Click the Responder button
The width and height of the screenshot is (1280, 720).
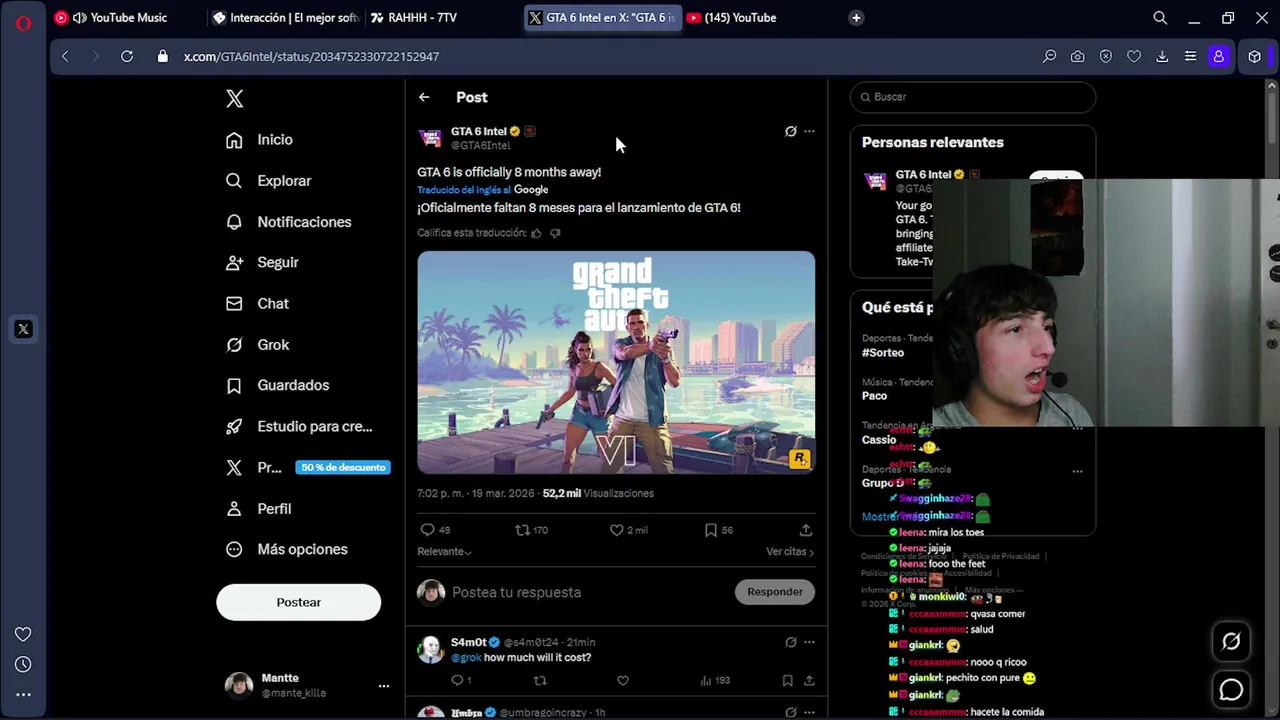coord(775,592)
